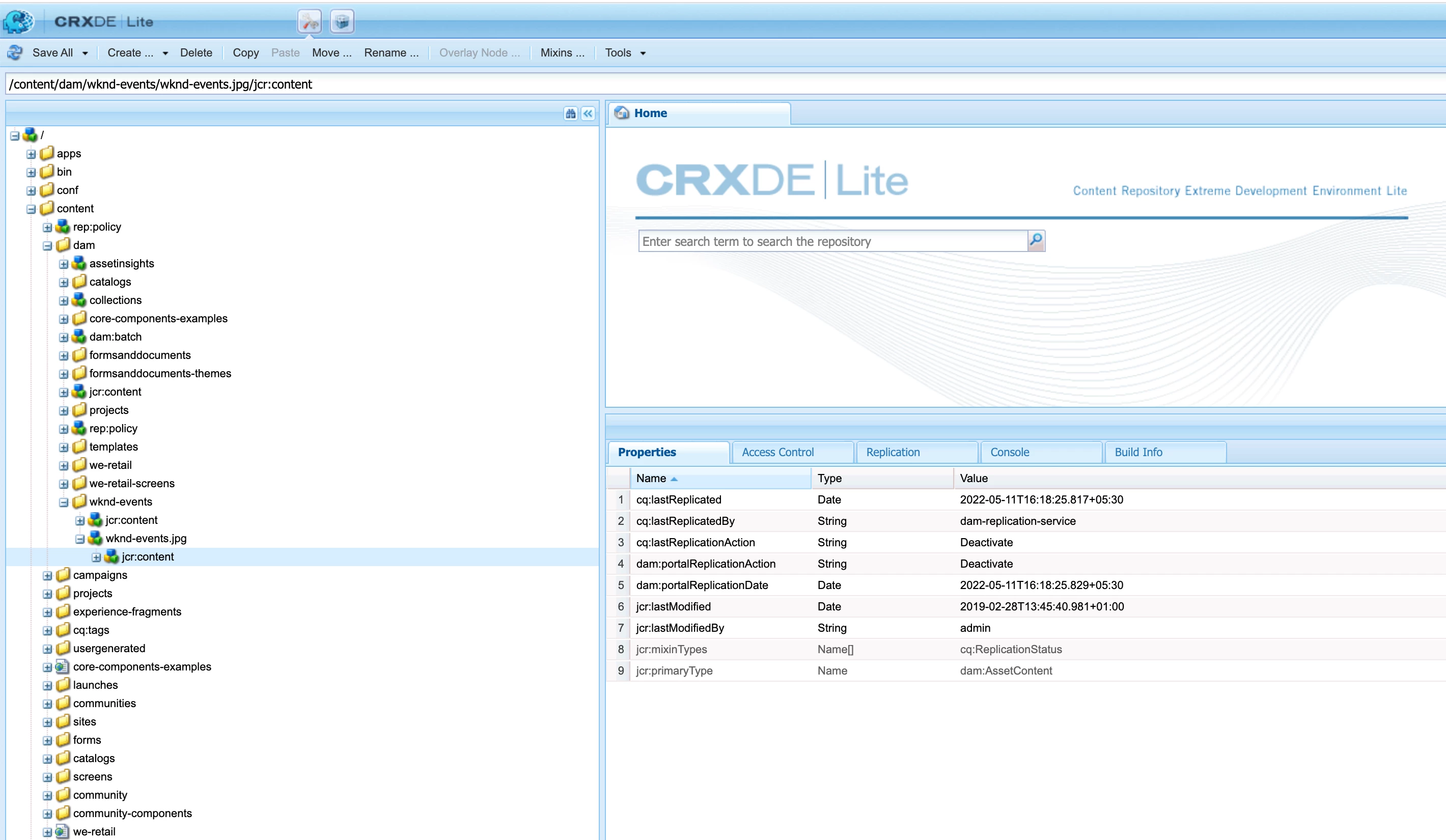Click the Save All refresh icon
This screenshot has width=1446, height=840.
click(15, 53)
